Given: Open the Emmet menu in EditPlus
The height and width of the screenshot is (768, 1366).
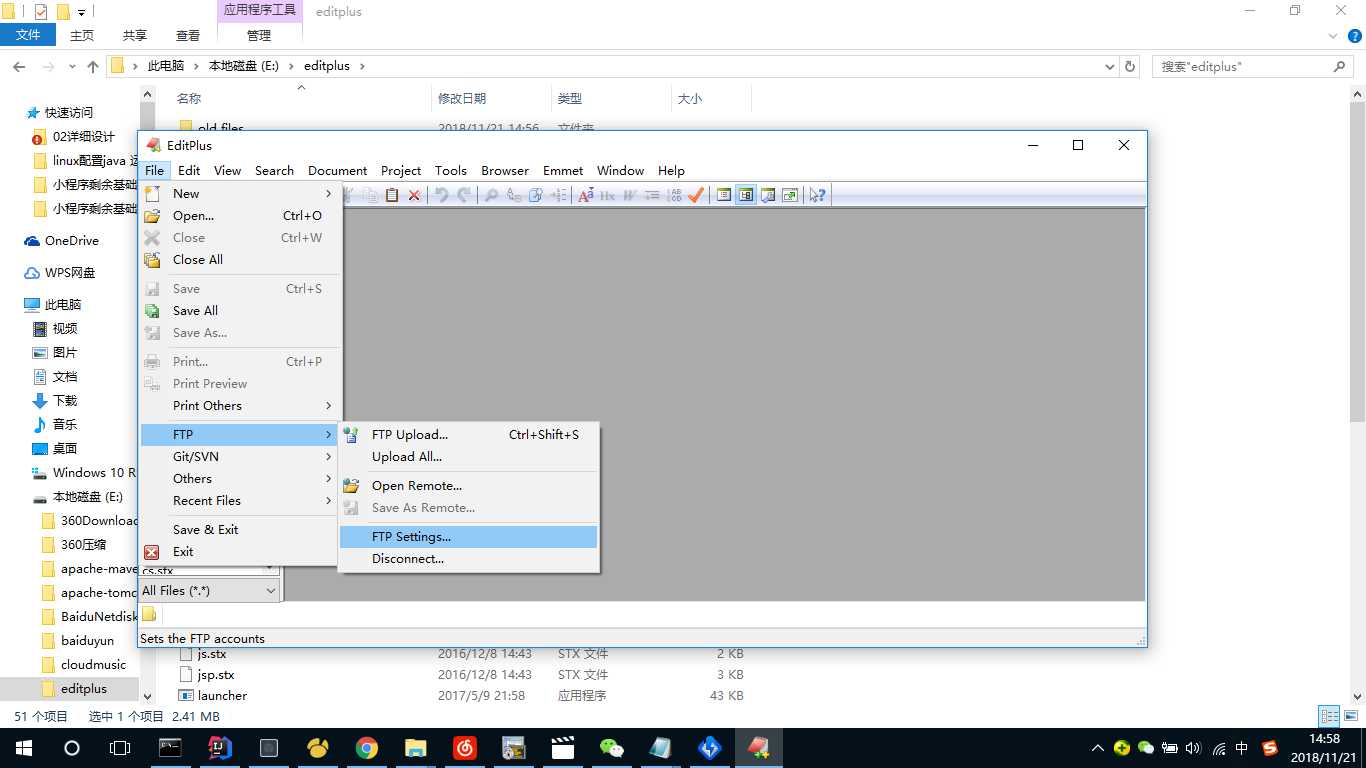Looking at the screenshot, I should [563, 170].
